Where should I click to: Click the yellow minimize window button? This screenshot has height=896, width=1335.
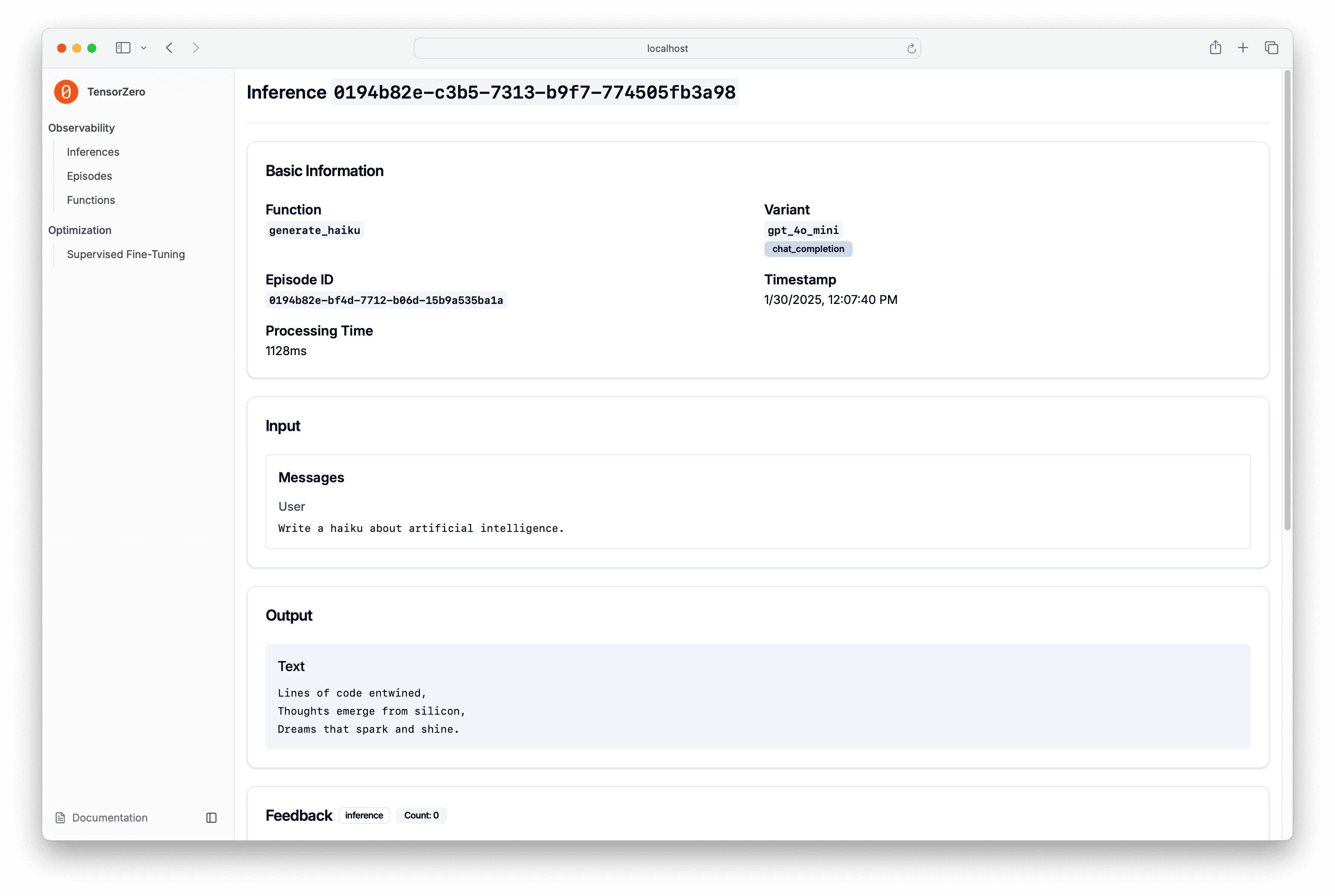click(77, 48)
